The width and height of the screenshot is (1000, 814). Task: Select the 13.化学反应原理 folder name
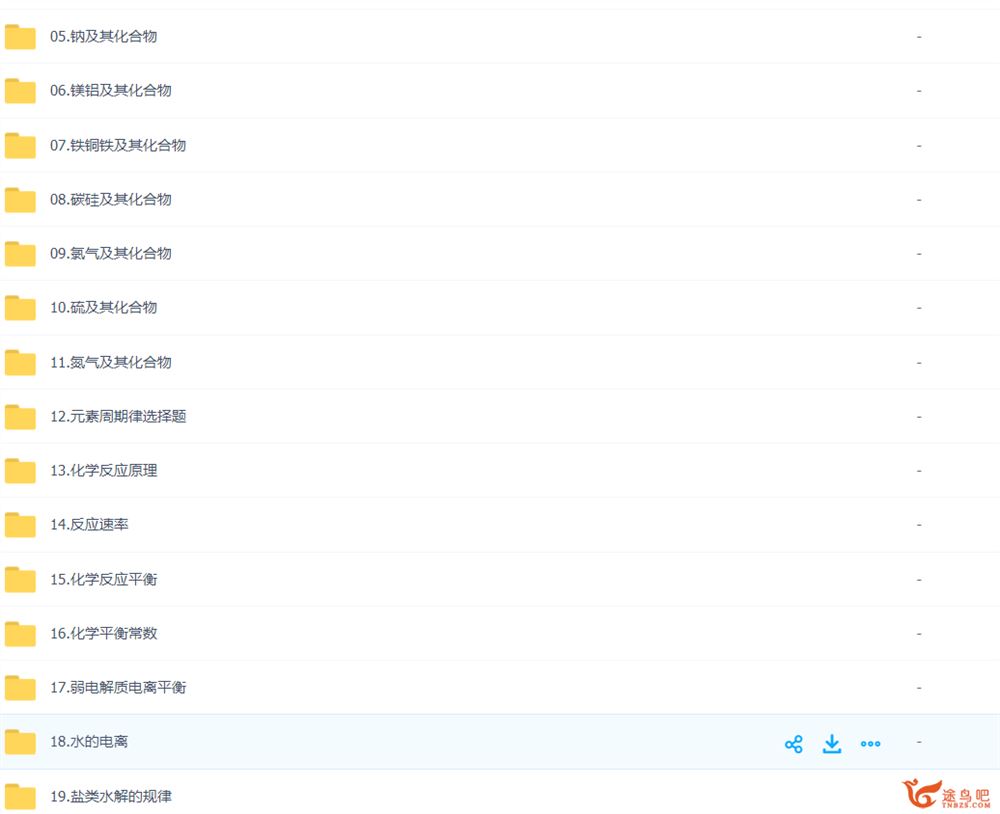(x=103, y=471)
